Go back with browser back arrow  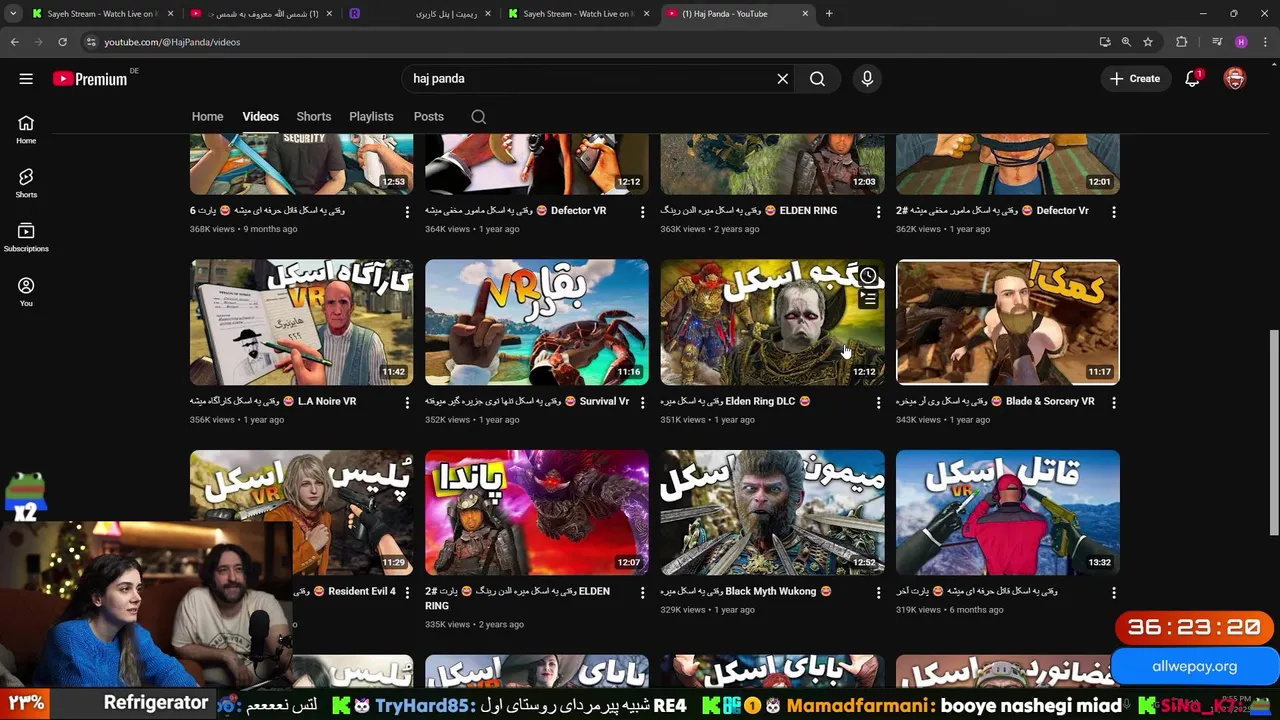pos(14,42)
